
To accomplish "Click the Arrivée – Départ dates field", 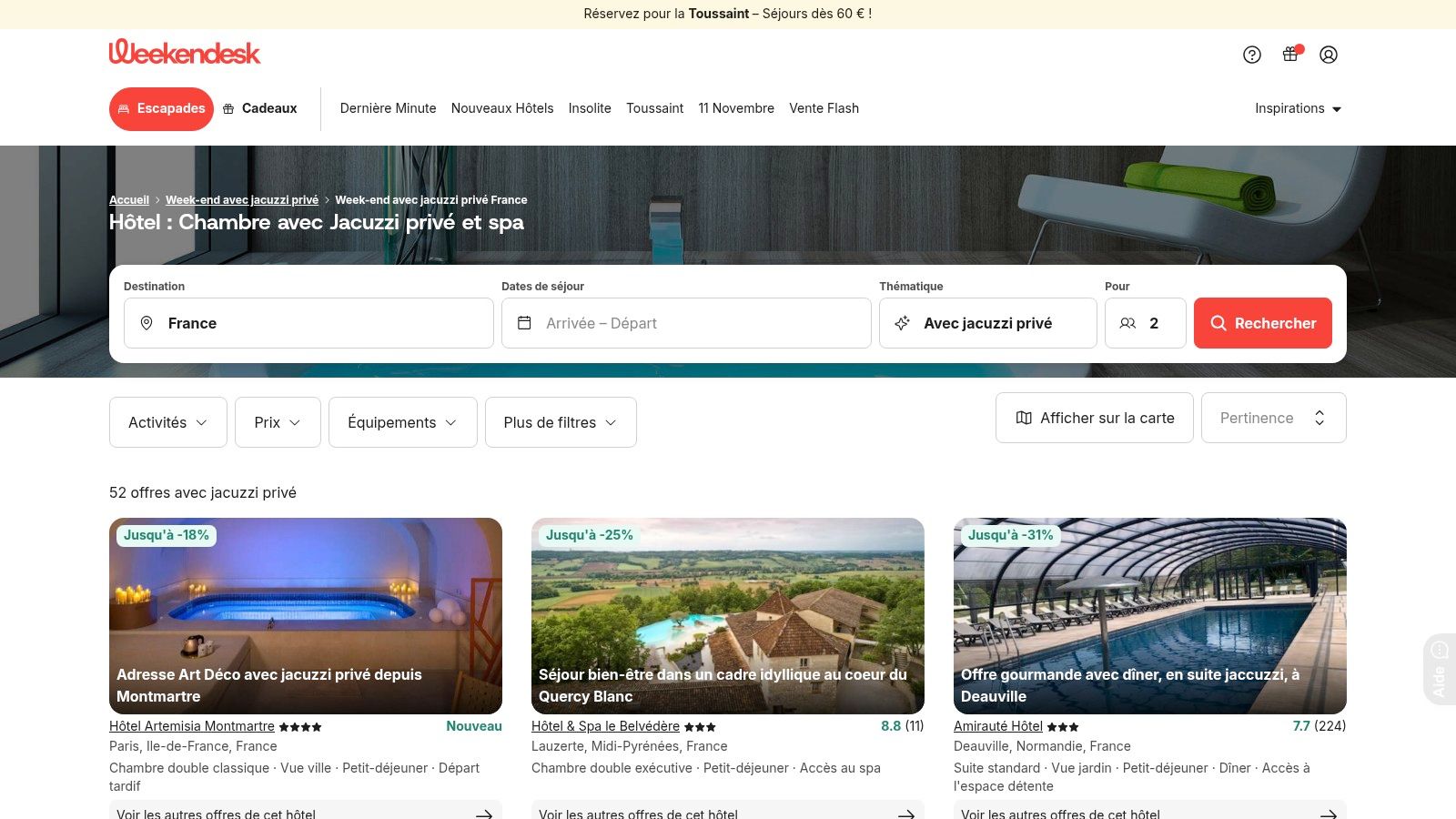I will [686, 323].
